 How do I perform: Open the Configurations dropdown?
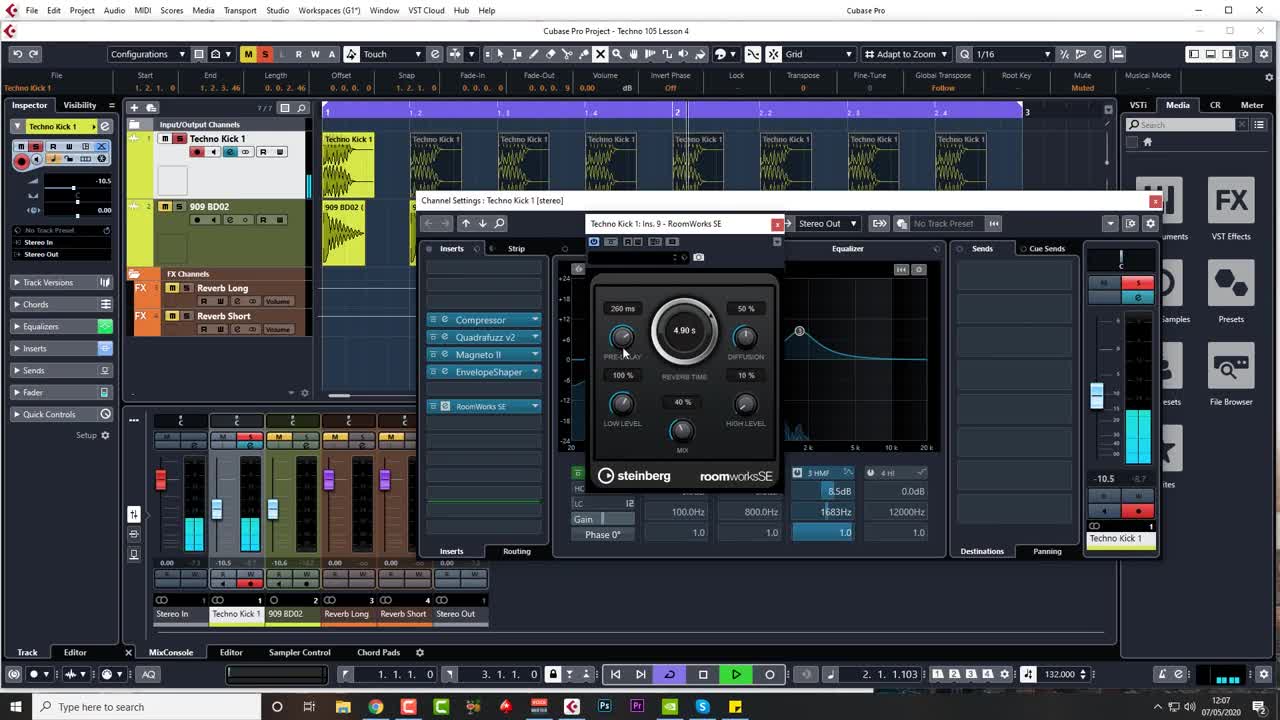[147, 54]
